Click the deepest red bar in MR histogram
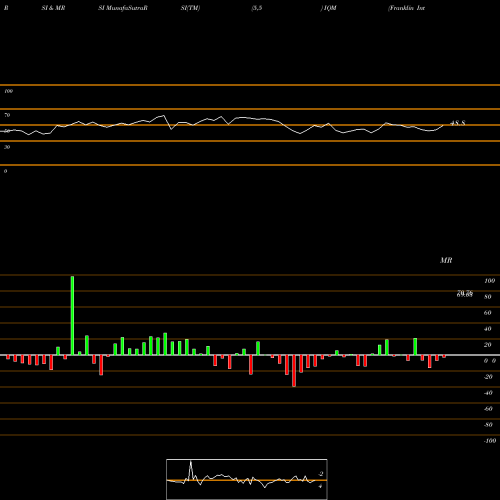Screen dimensions: 500x500 click(294, 371)
